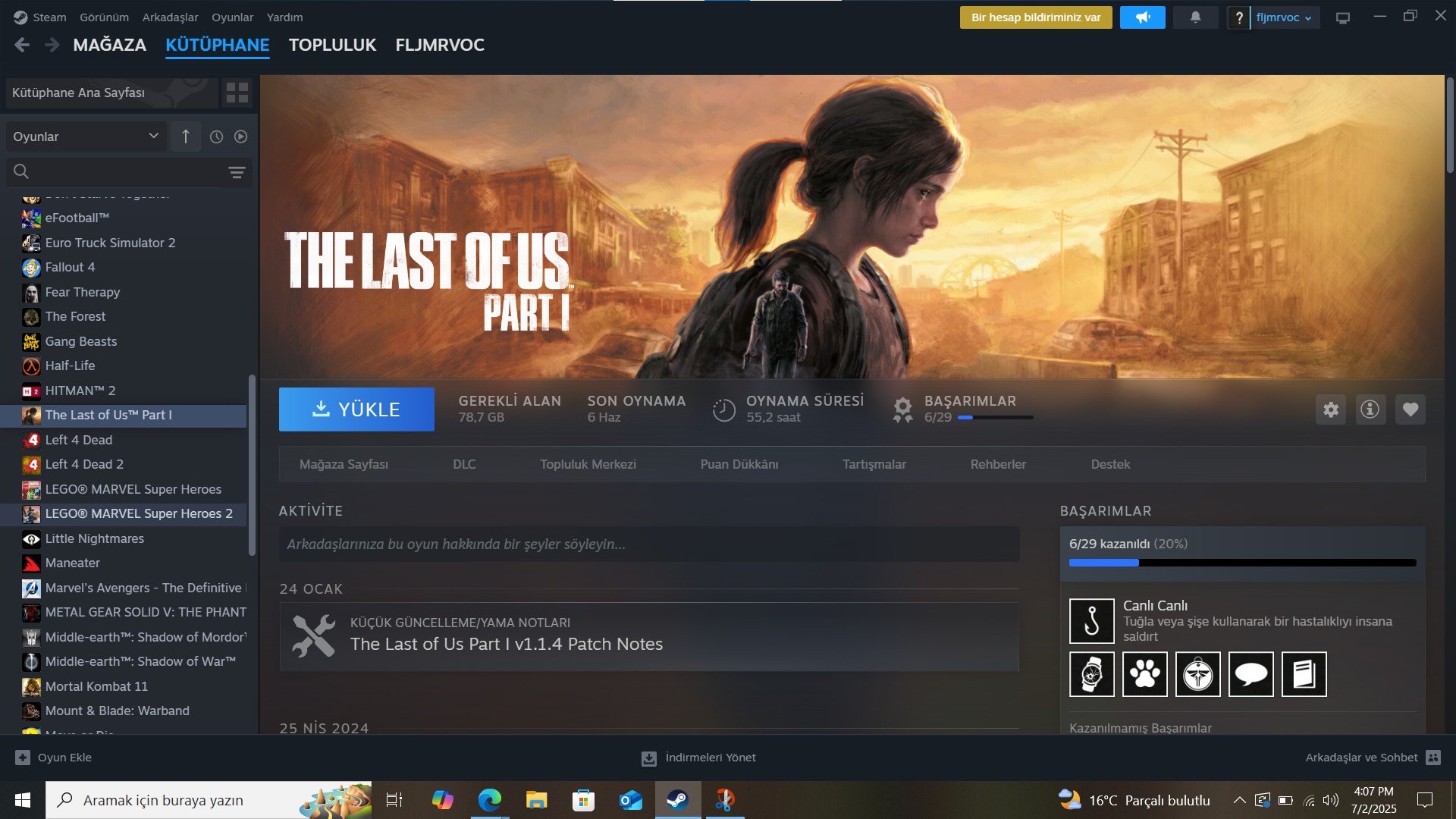Toggle library sort order arrow
The image size is (1456, 819).
coord(186,136)
